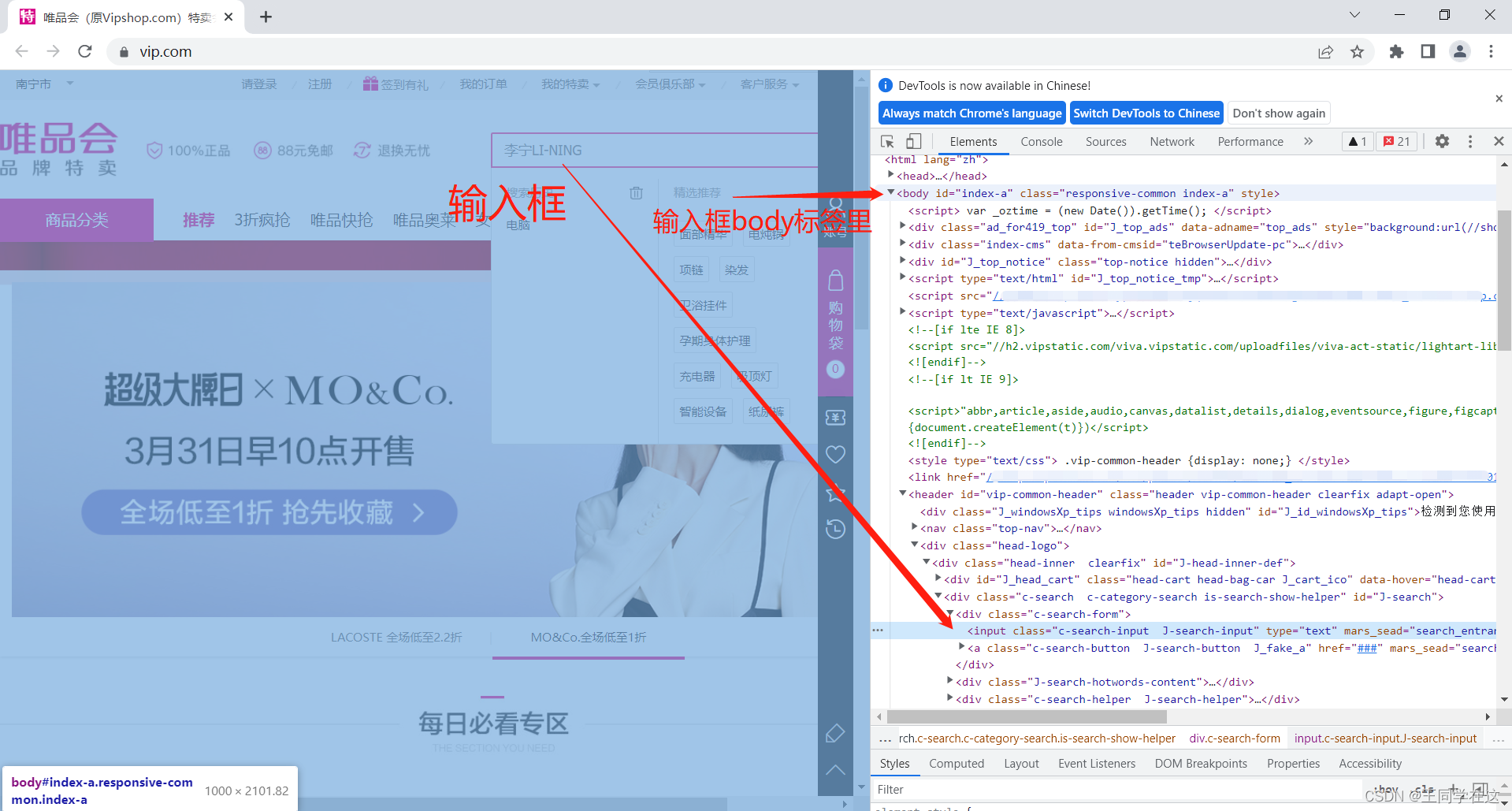Open a new browser tab
Image resolution: width=1512 pixels, height=811 pixels.
pos(266,17)
